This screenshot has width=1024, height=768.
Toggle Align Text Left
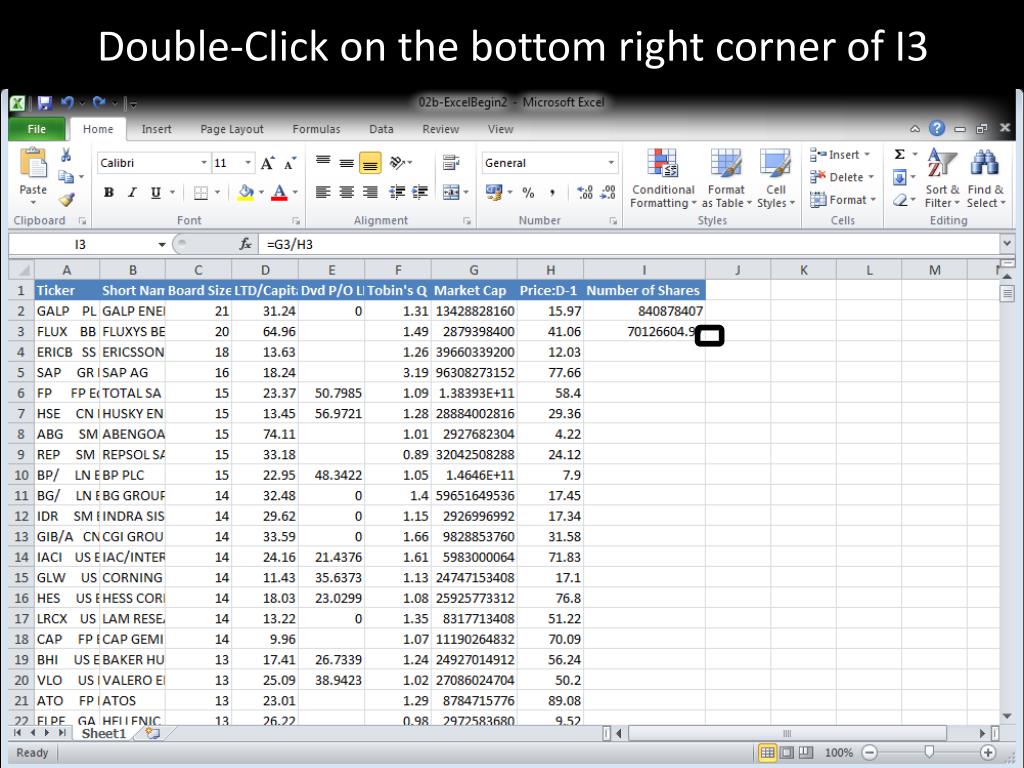pos(323,192)
